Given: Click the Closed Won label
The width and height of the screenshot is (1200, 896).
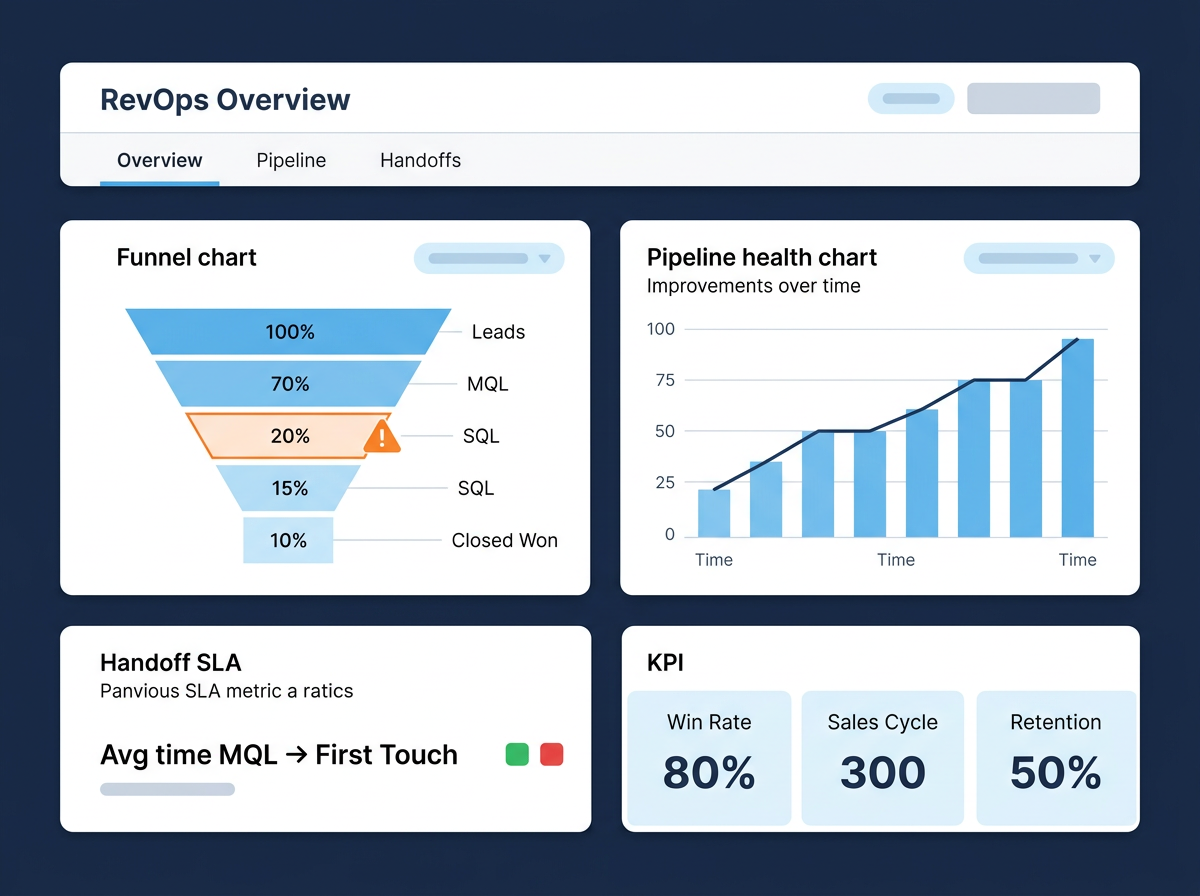Looking at the screenshot, I should tap(505, 540).
